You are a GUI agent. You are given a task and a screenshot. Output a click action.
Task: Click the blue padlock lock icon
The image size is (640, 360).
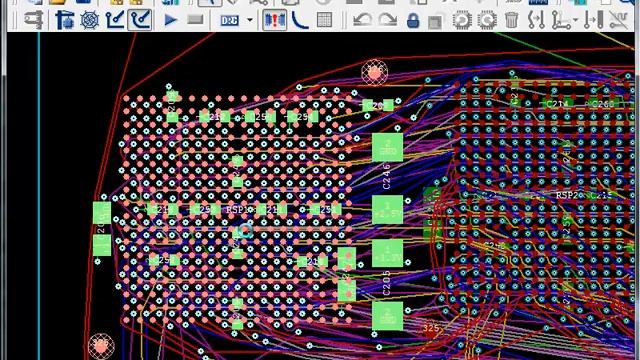click(413, 20)
